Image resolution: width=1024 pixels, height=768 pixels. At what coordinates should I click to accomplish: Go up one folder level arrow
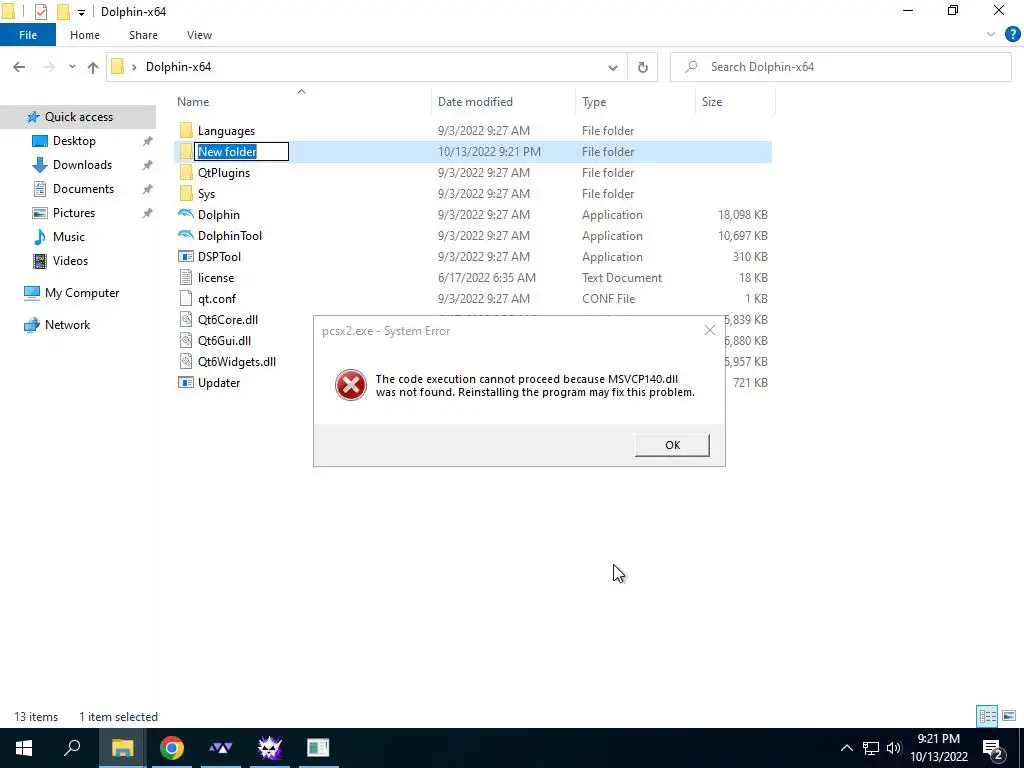click(x=93, y=67)
